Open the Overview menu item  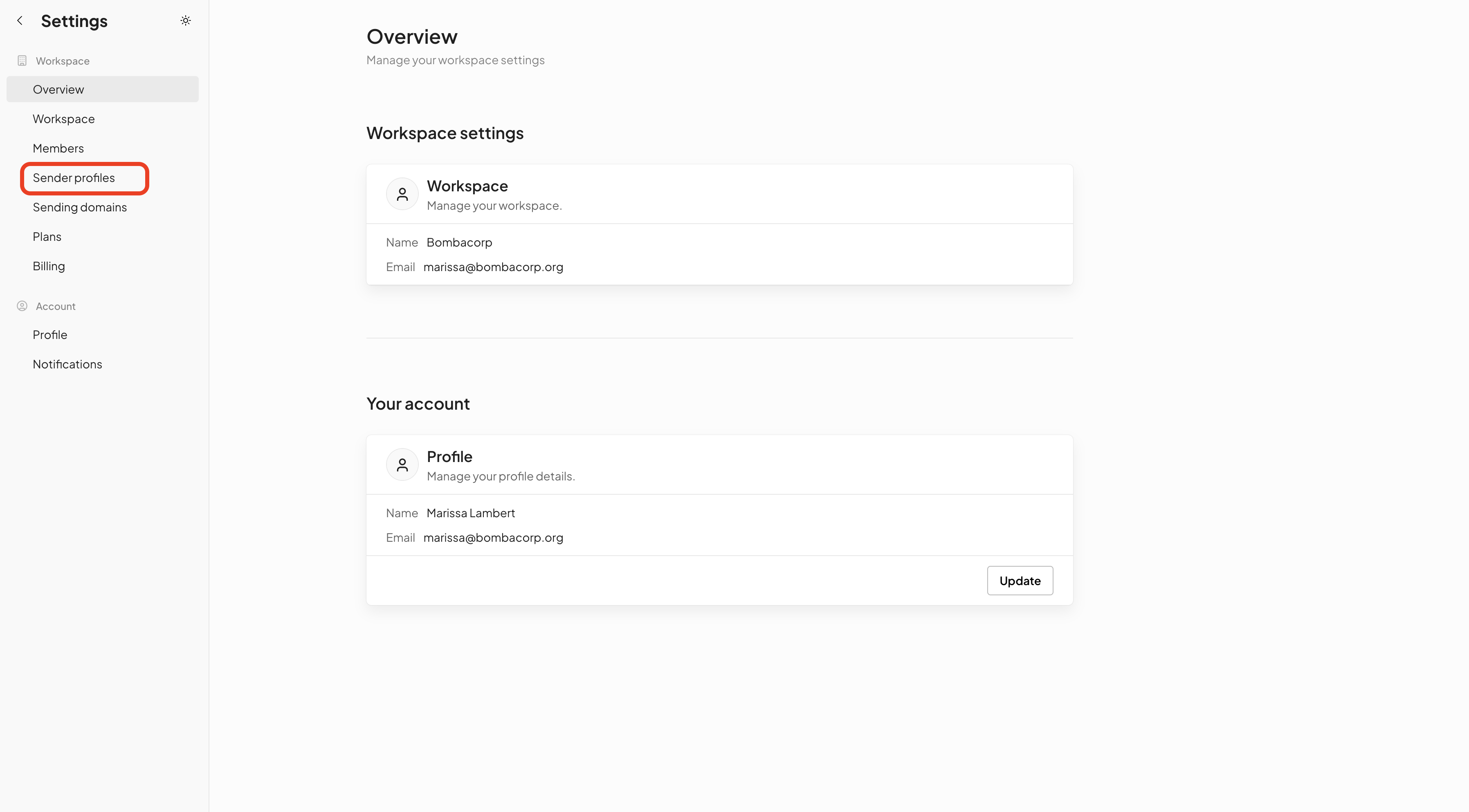(103, 90)
